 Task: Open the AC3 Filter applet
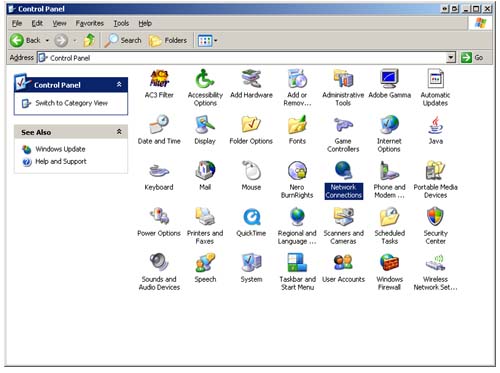(159, 84)
